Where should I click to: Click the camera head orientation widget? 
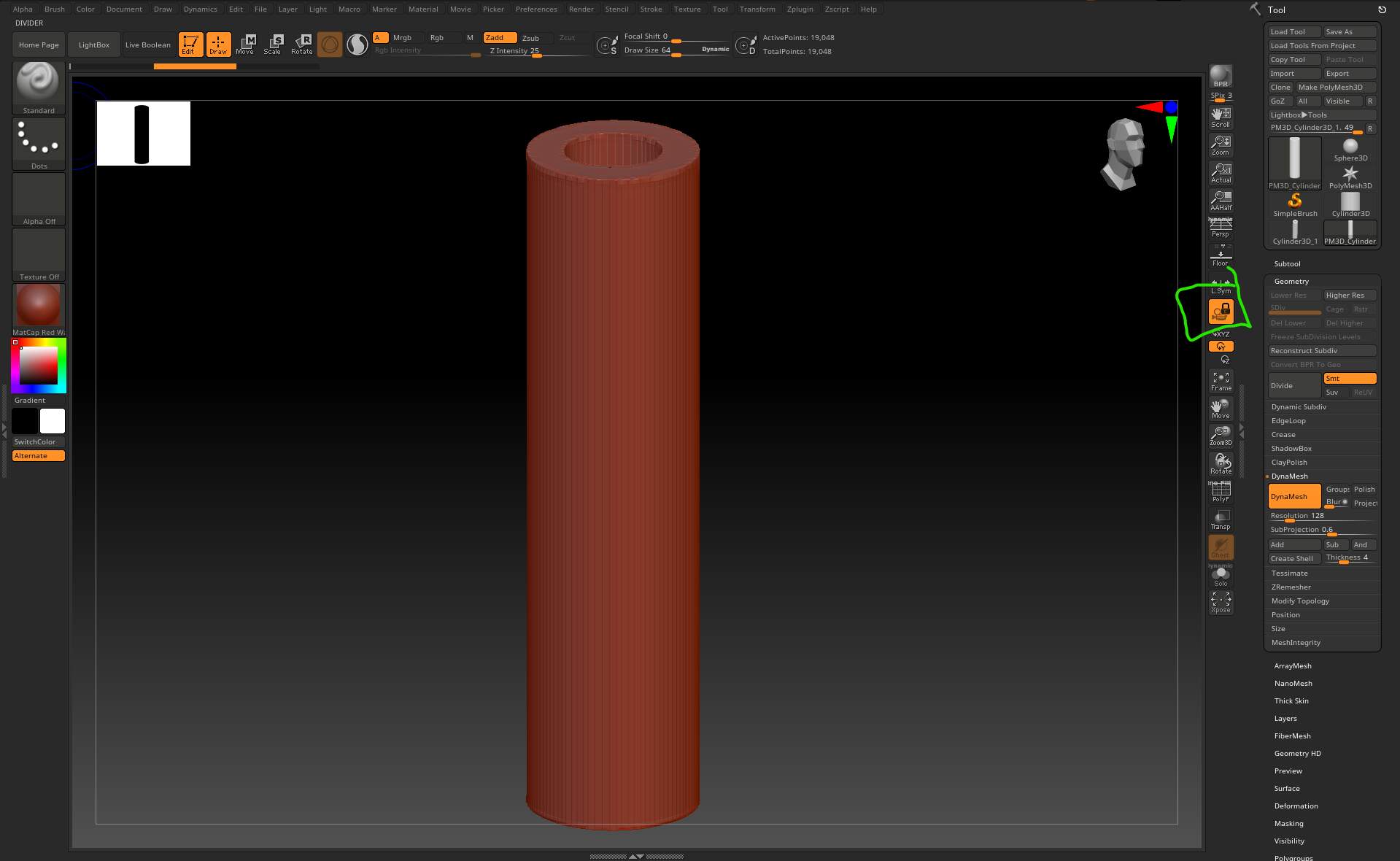pyautogui.click(x=1124, y=154)
